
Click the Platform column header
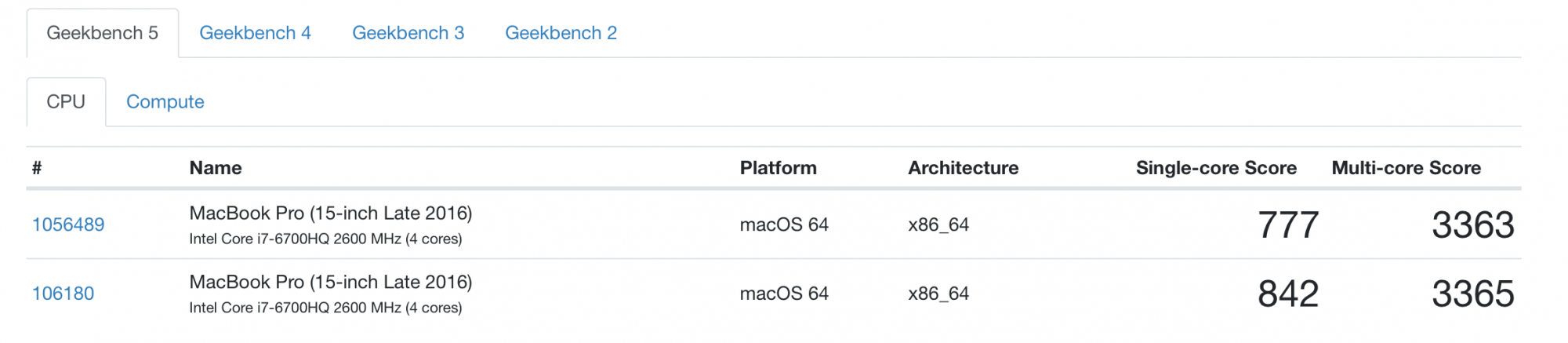[779, 168]
